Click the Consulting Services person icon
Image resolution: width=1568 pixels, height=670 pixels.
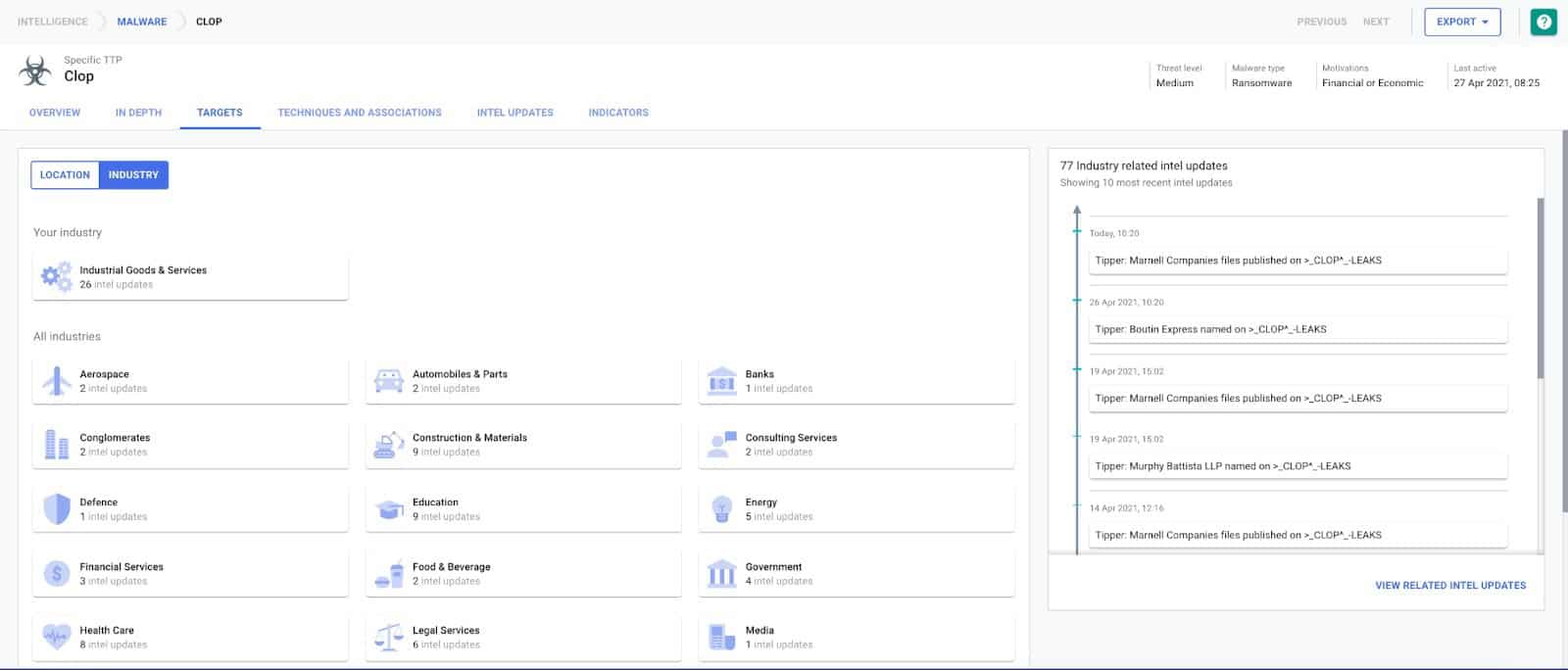[722, 445]
